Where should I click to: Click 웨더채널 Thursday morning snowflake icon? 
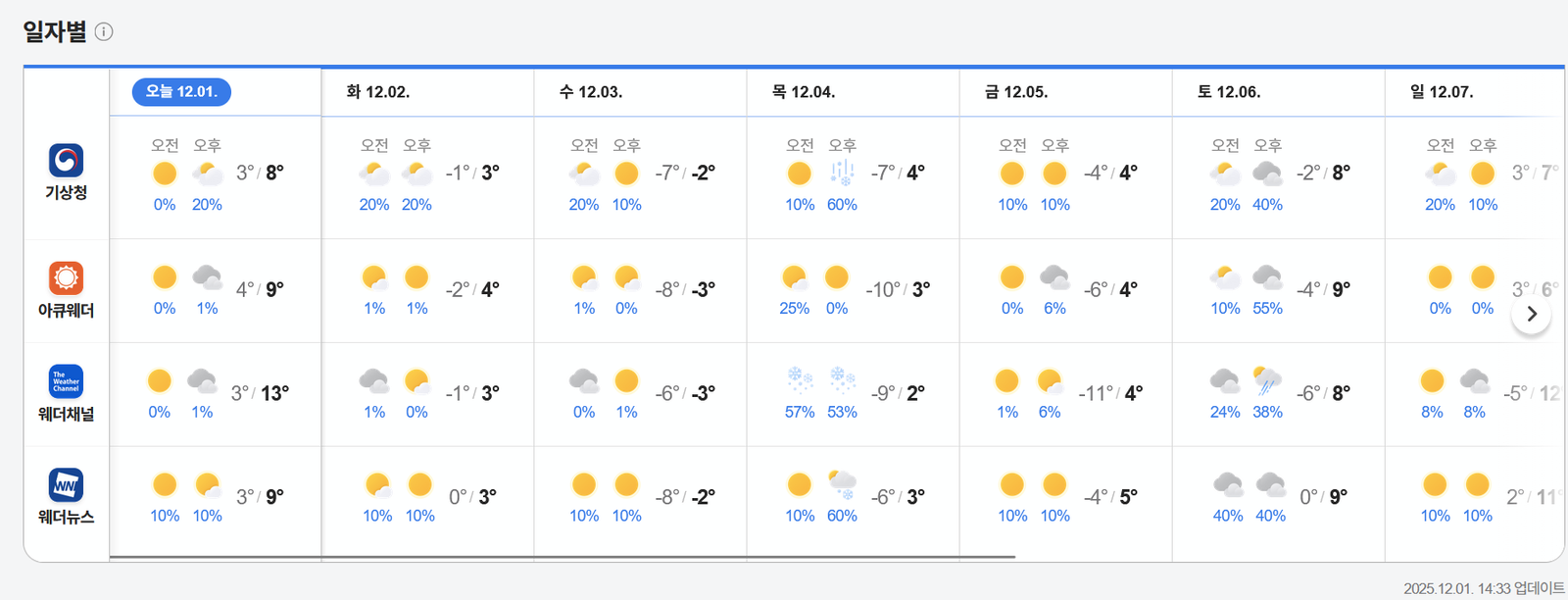(x=800, y=379)
